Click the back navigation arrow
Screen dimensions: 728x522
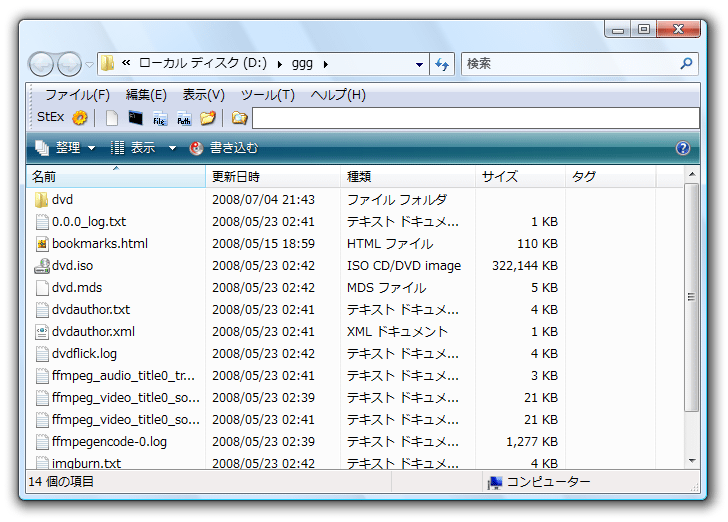pyautogui.click(x=41, y=64)
